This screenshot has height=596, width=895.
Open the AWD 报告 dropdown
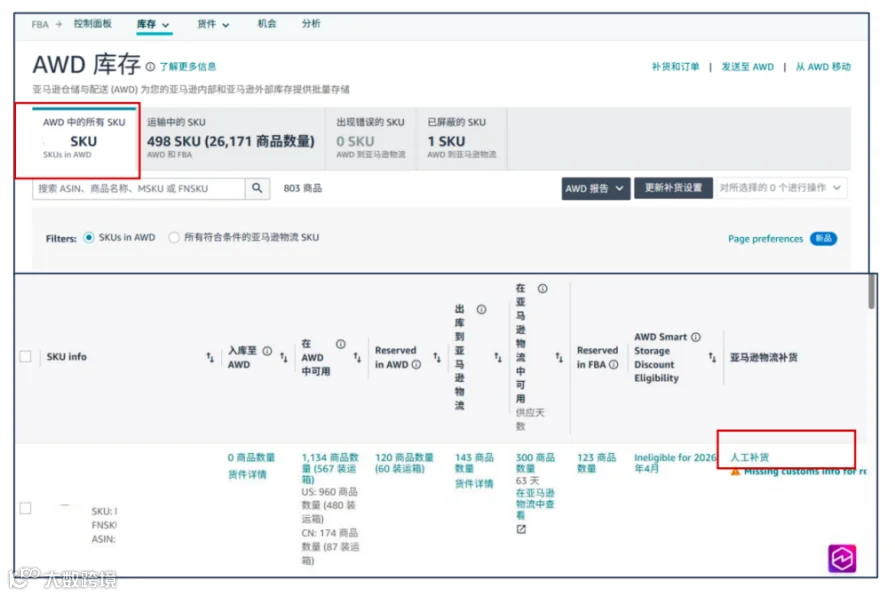click(x=596, y=188)
